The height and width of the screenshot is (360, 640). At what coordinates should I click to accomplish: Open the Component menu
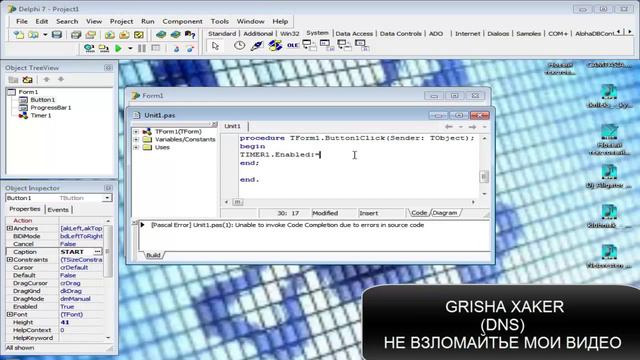(x=182, y=21)
